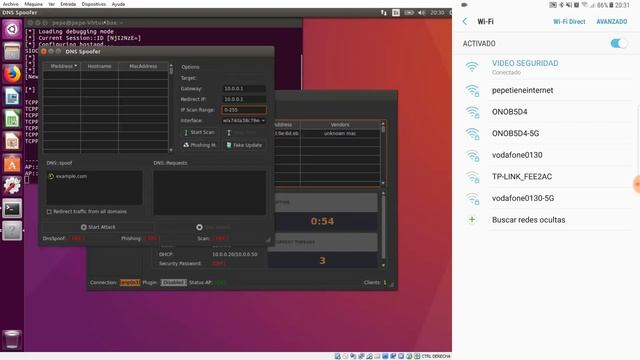Click the unknown mac cell in back window
Viewport: 640px width, 360px height.
[340, 133]
